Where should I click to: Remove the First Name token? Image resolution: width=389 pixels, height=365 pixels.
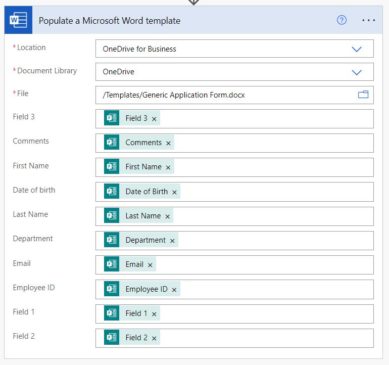click(168, 167)
